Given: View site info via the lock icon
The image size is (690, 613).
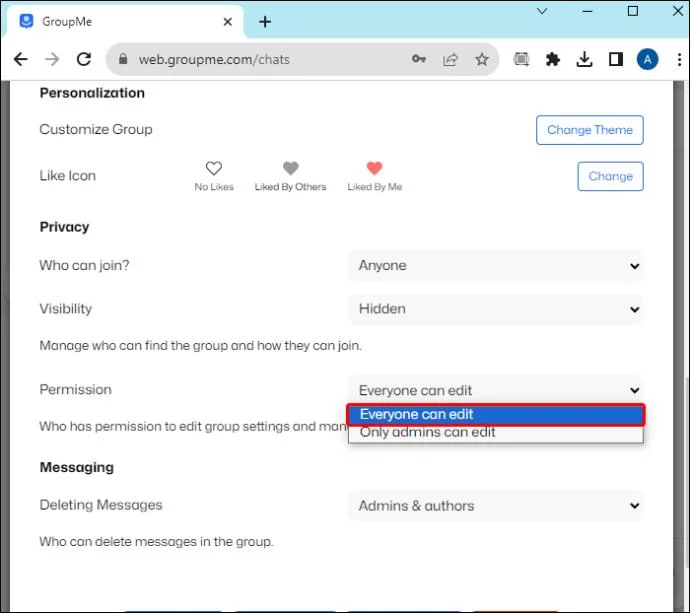Looking at the screenshot, I should point(123,59).
